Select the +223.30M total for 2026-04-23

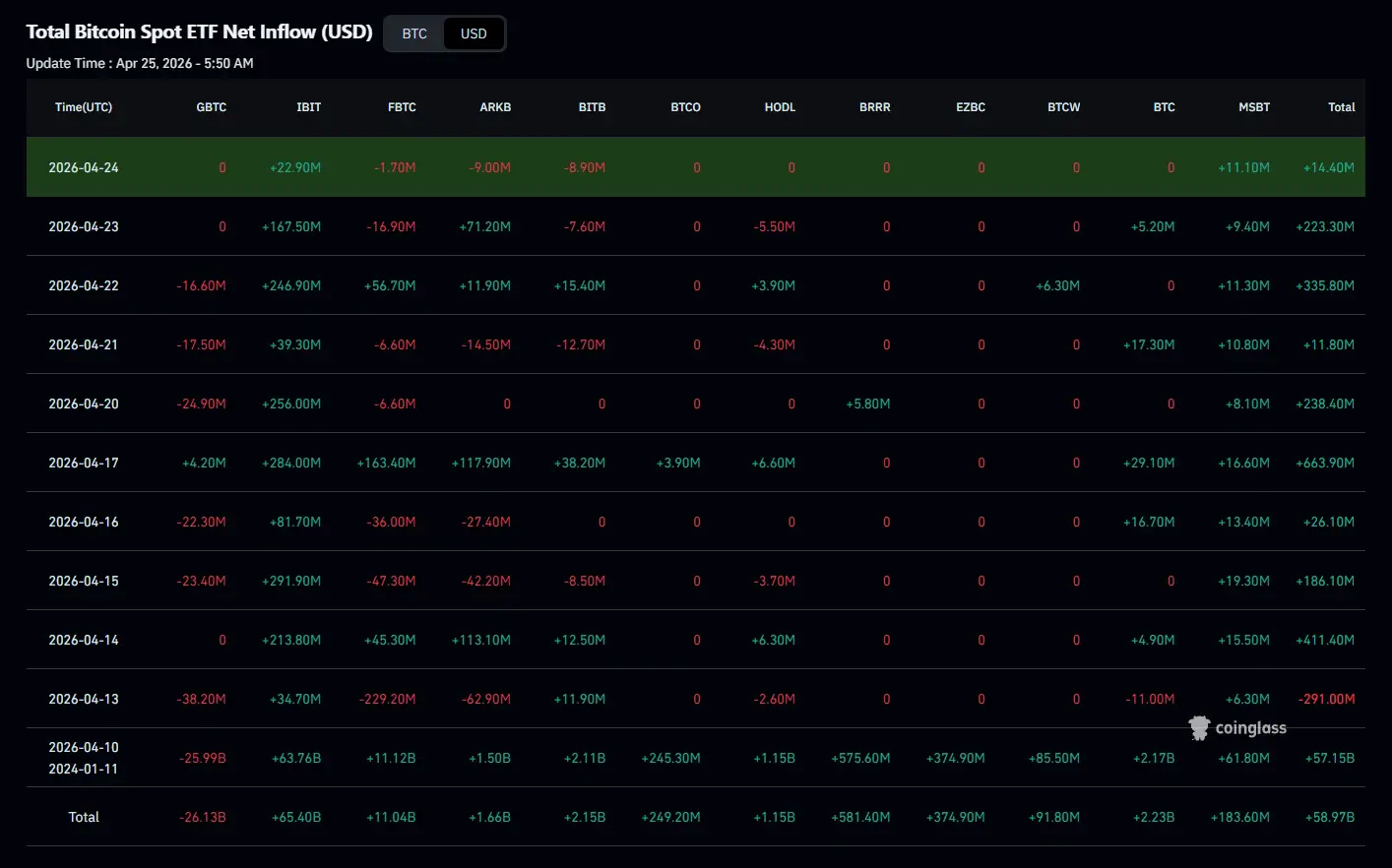(x=1325, y=226)
